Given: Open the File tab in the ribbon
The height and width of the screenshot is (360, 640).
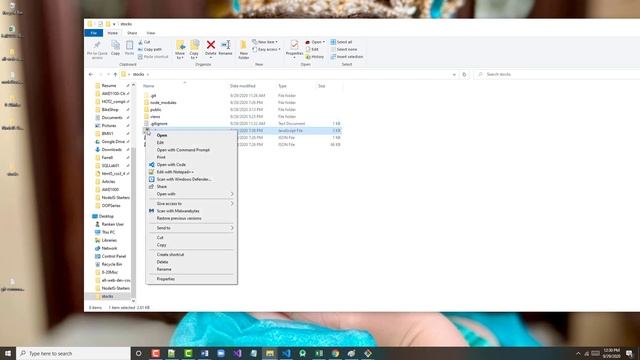Looking at the screenshot, I should [x=93, y=33].
